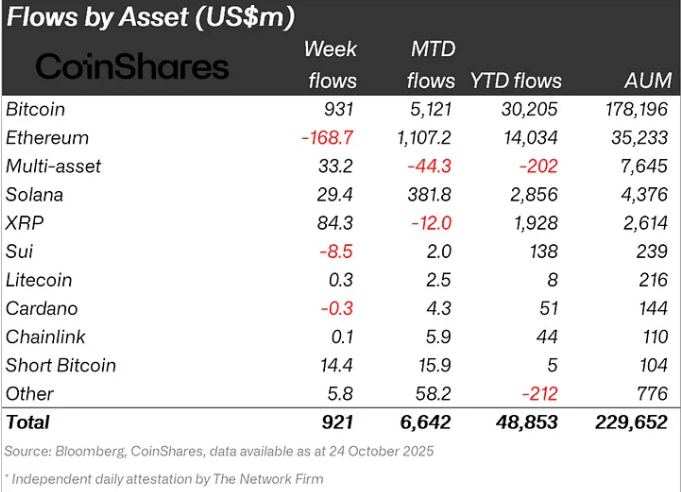
Task: Select the "Week flows" column header
Action: [331, 64]
